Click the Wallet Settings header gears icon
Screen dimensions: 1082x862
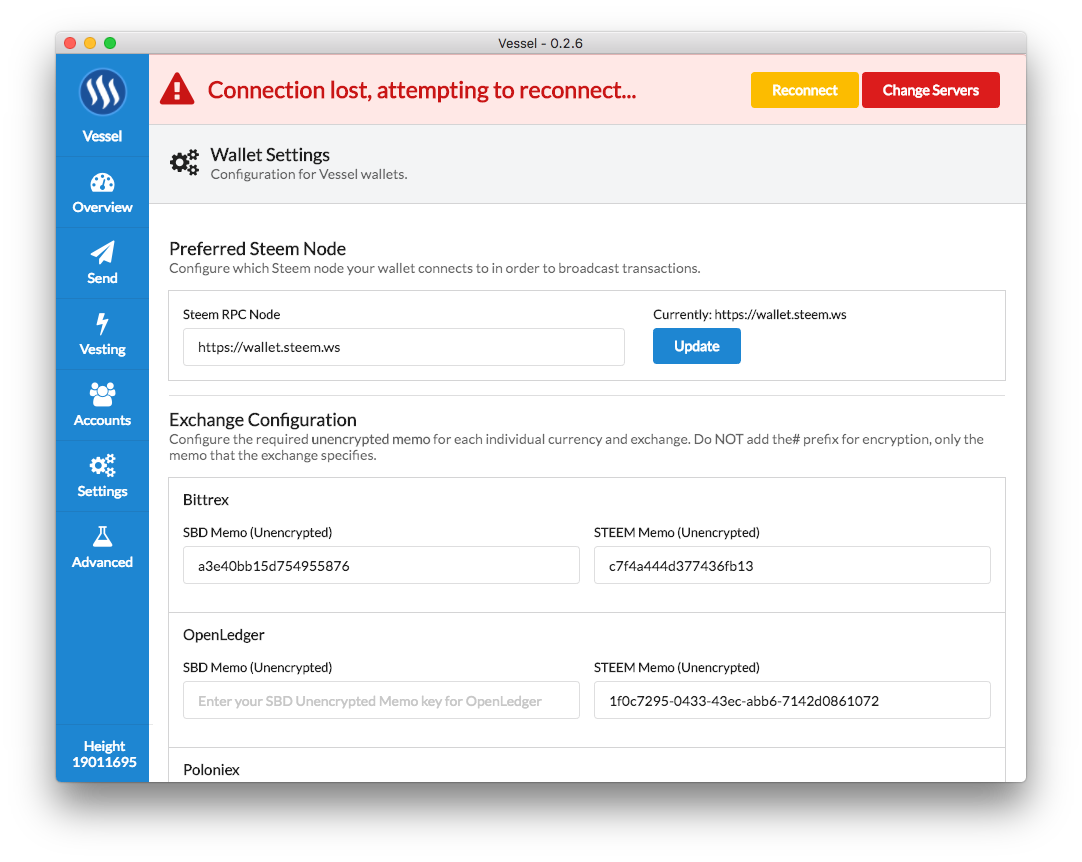pyautogui.click(x=184, y=163)
